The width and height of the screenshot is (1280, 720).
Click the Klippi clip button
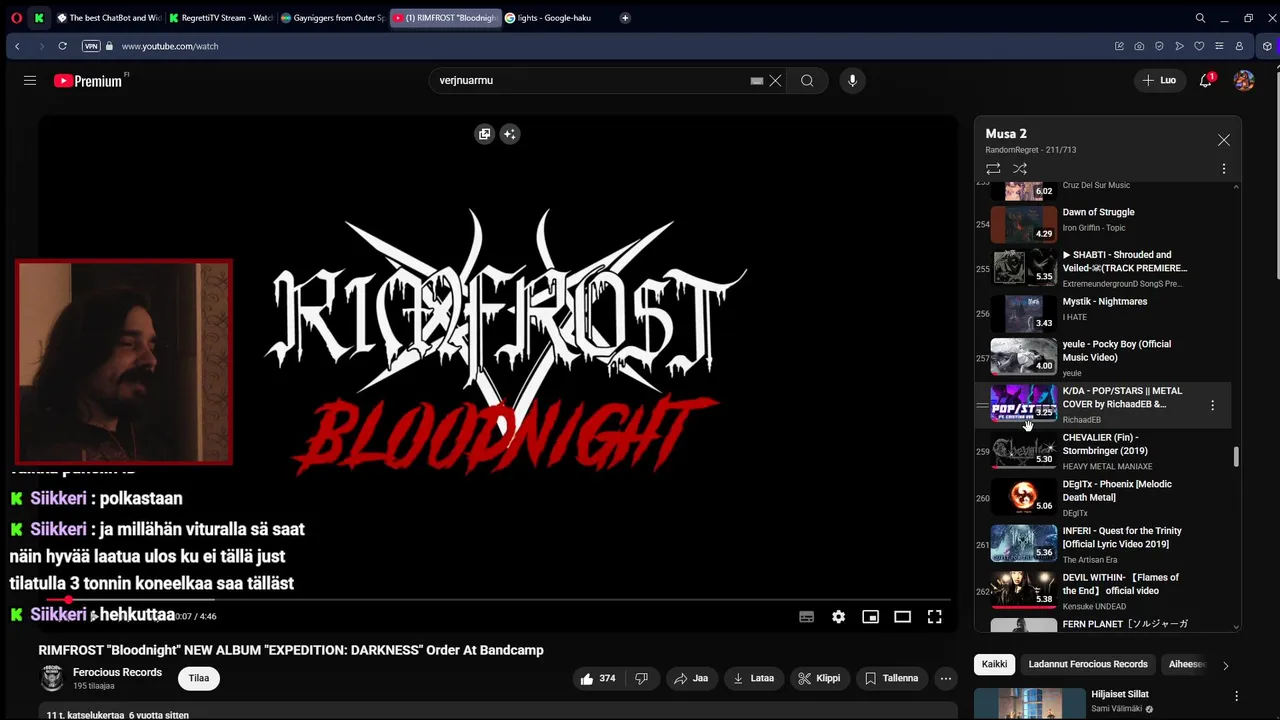(820, 678)
